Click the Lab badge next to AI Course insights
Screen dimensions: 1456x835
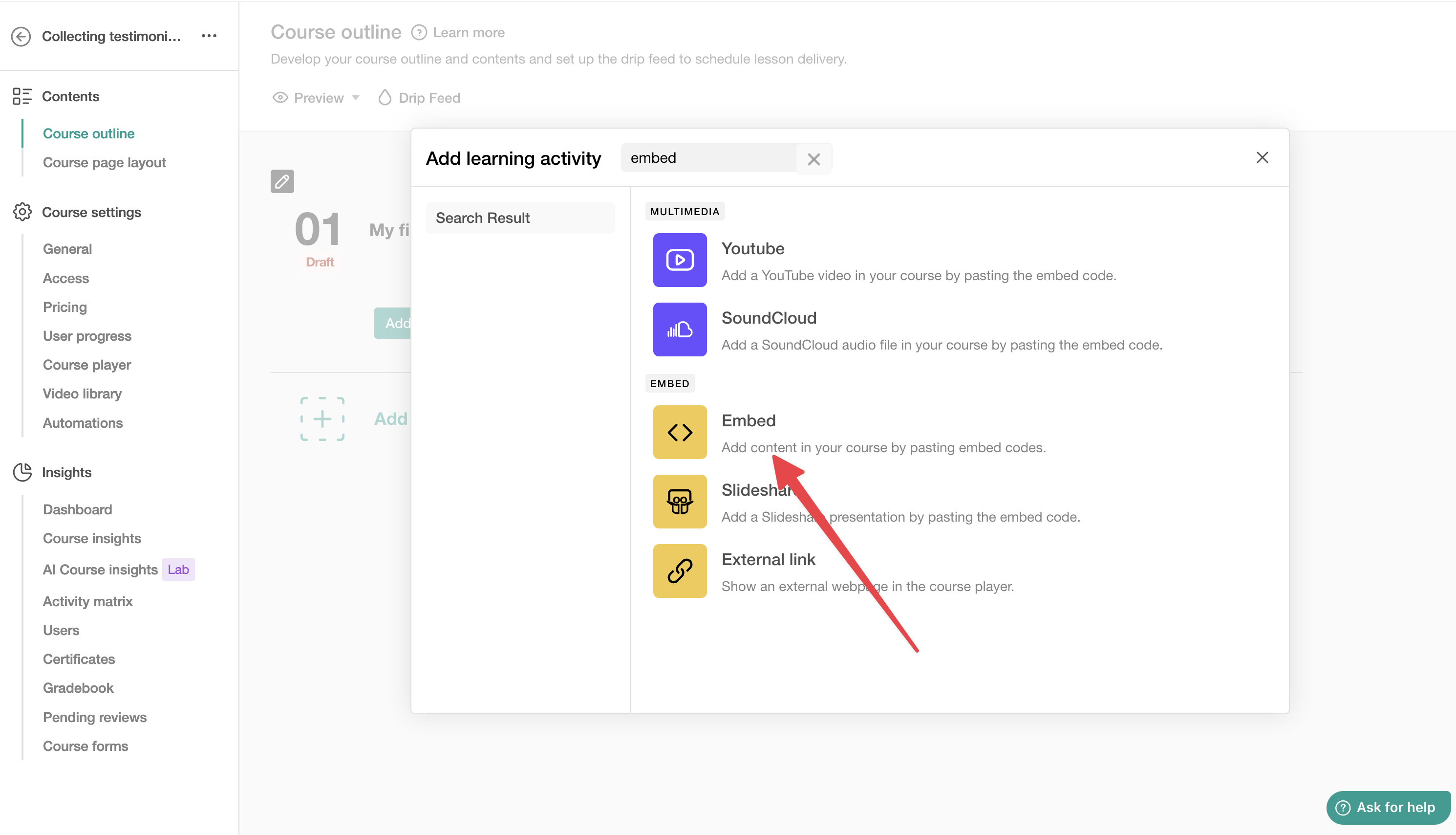[x=178, y=570]
